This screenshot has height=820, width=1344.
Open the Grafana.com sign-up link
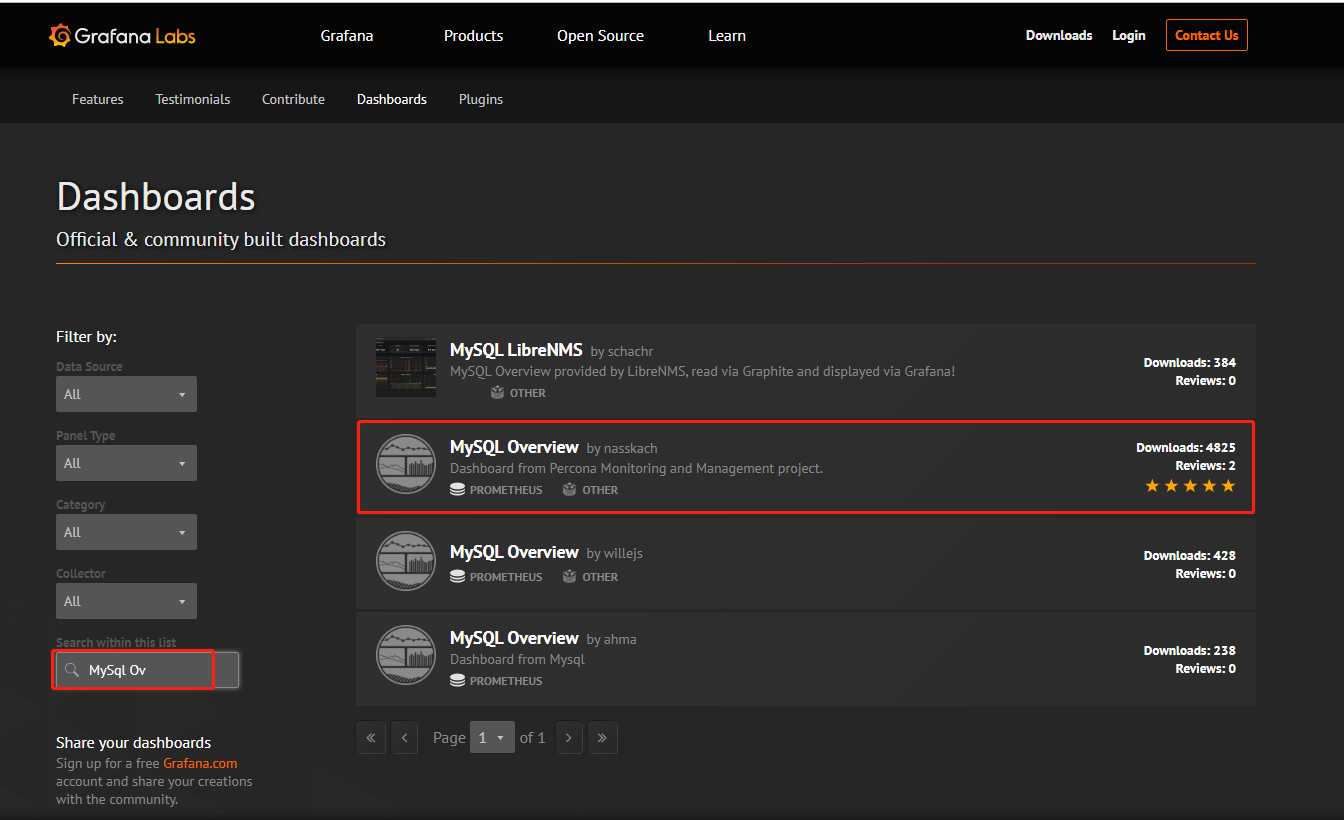[x=200, y=763]
